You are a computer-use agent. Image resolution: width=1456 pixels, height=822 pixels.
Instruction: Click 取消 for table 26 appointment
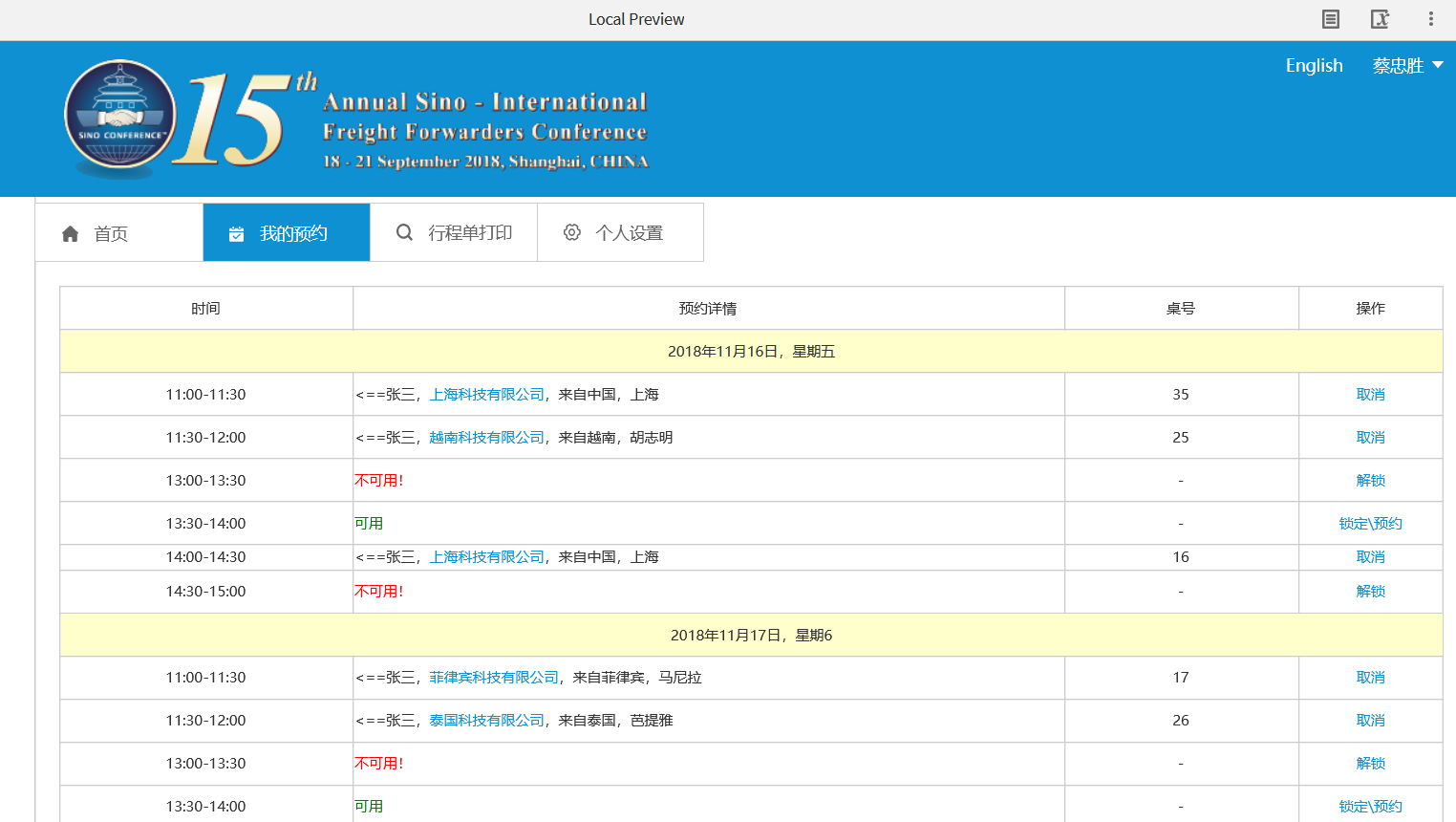[1370, 721]
